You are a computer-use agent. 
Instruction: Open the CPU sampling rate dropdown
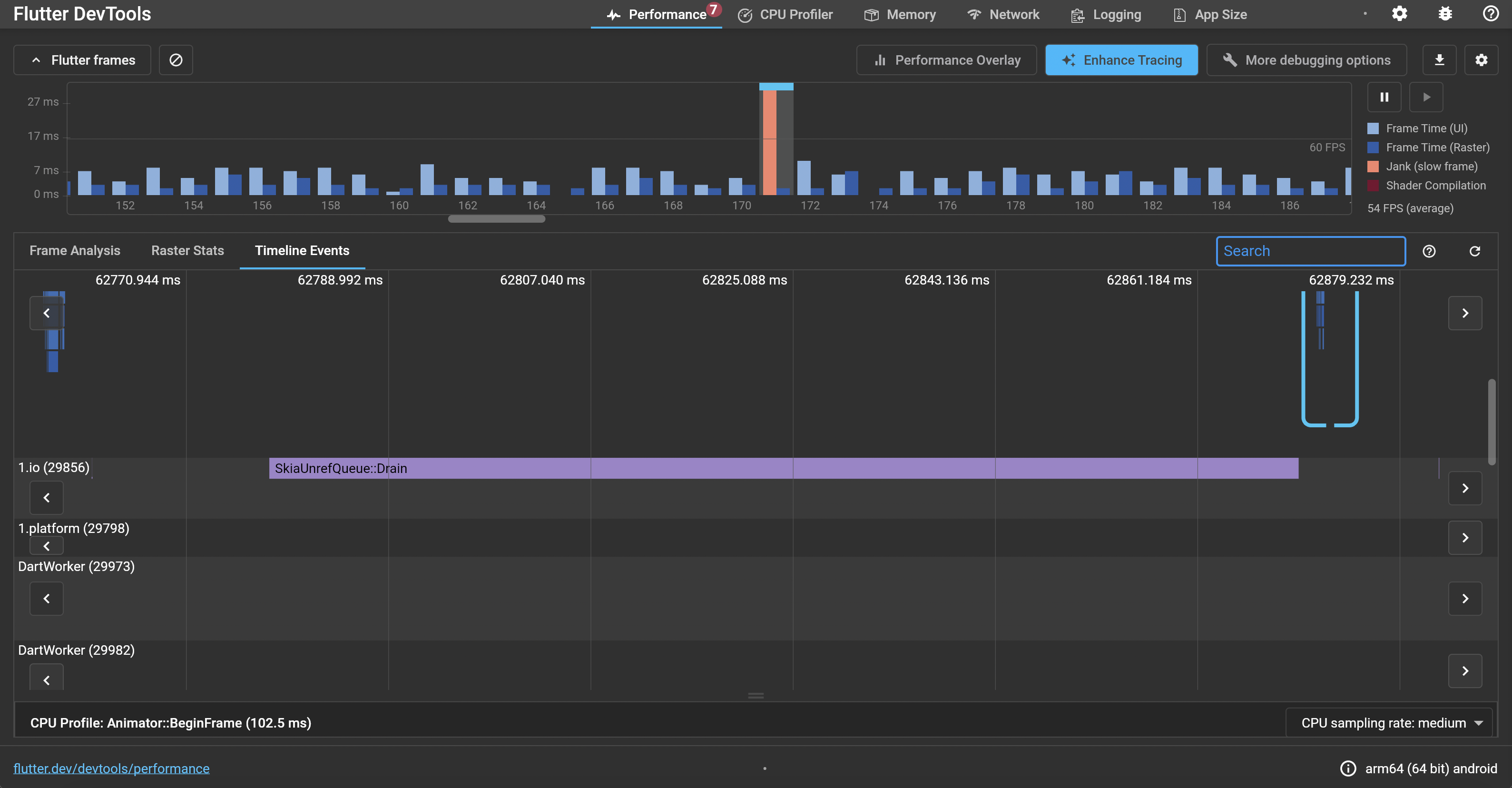point(1389,723)
